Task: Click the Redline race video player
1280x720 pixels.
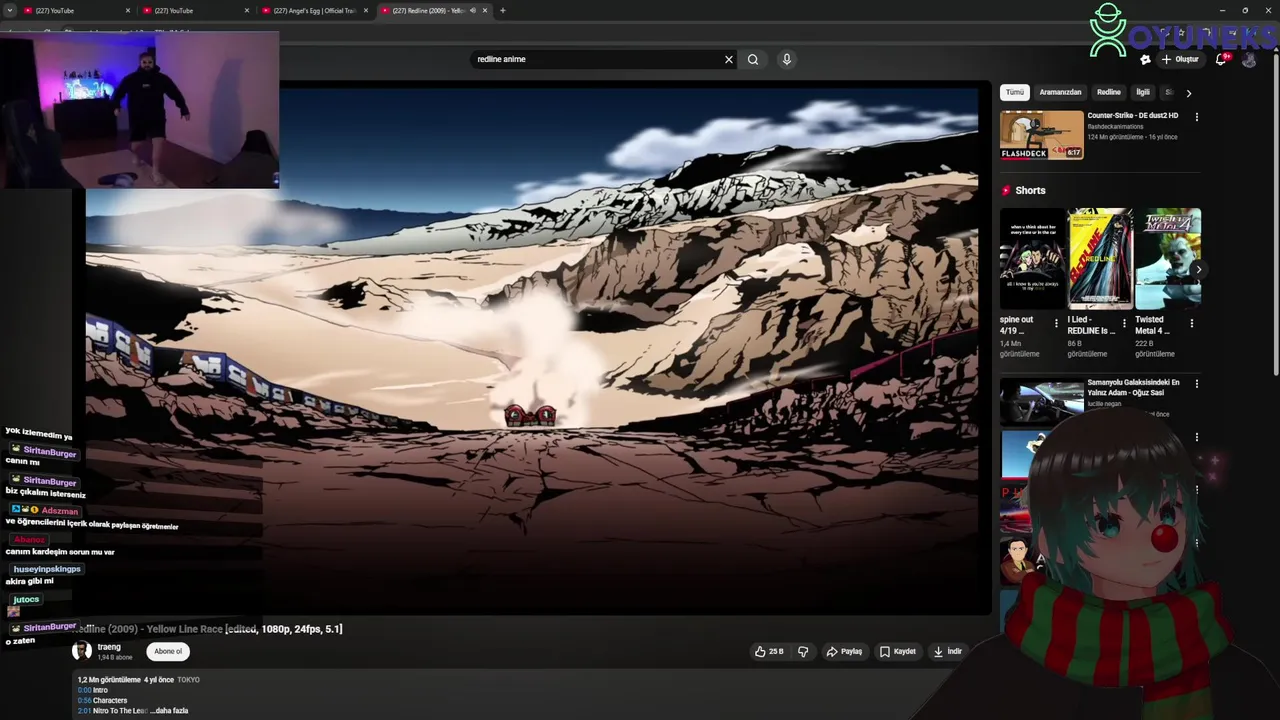Action: click(530, 350)
